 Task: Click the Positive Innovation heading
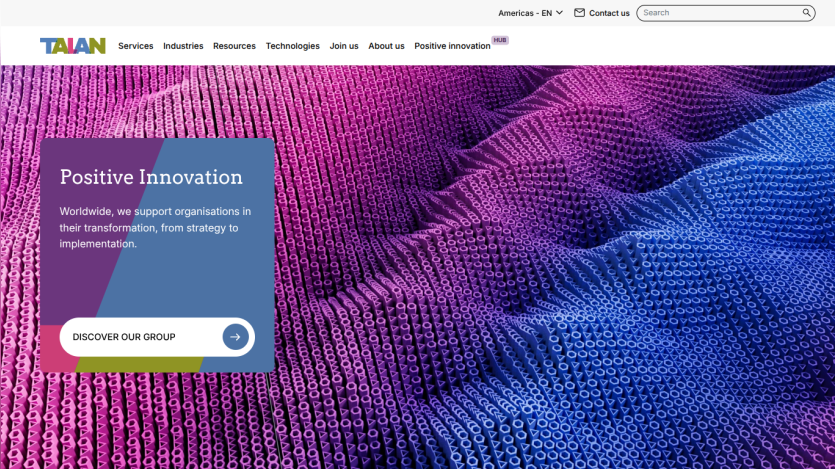coord(151,177)
